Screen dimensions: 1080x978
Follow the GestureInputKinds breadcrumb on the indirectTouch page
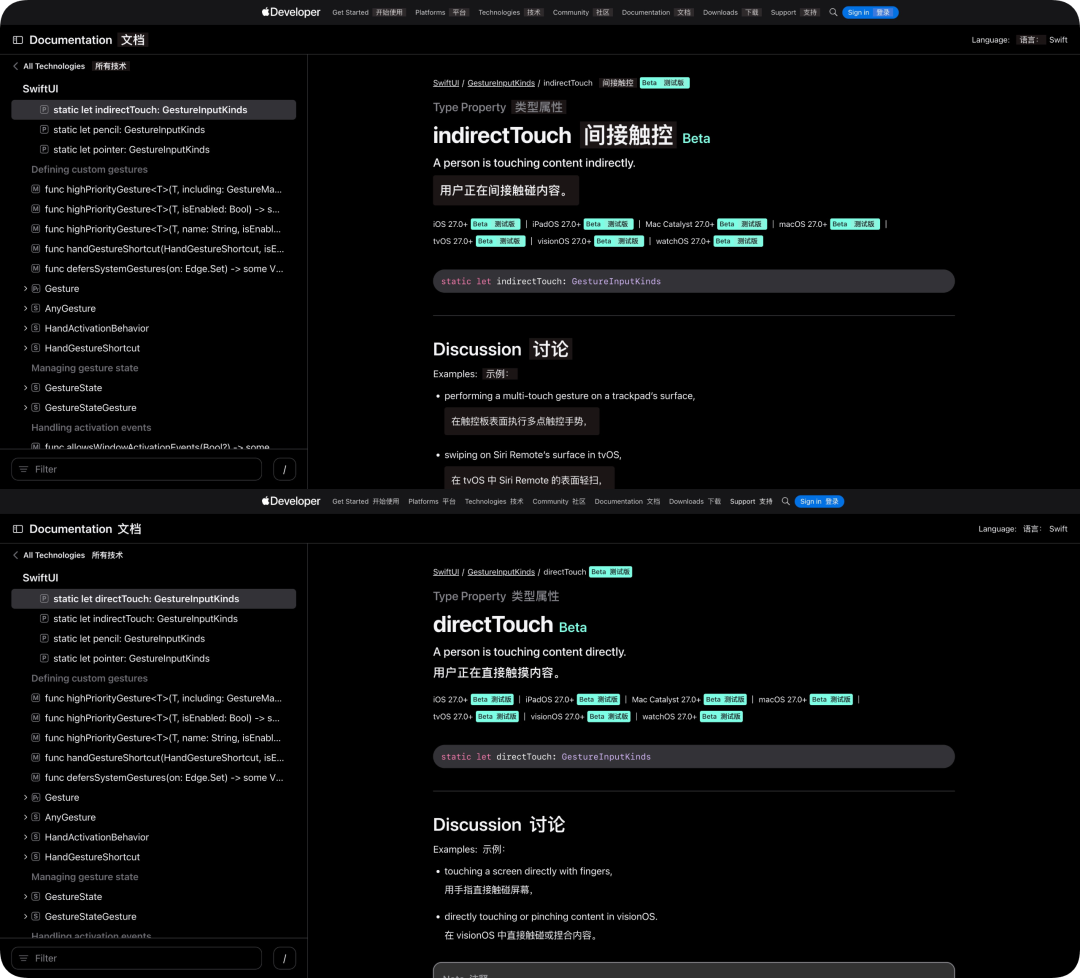click(x=501, y=83)
